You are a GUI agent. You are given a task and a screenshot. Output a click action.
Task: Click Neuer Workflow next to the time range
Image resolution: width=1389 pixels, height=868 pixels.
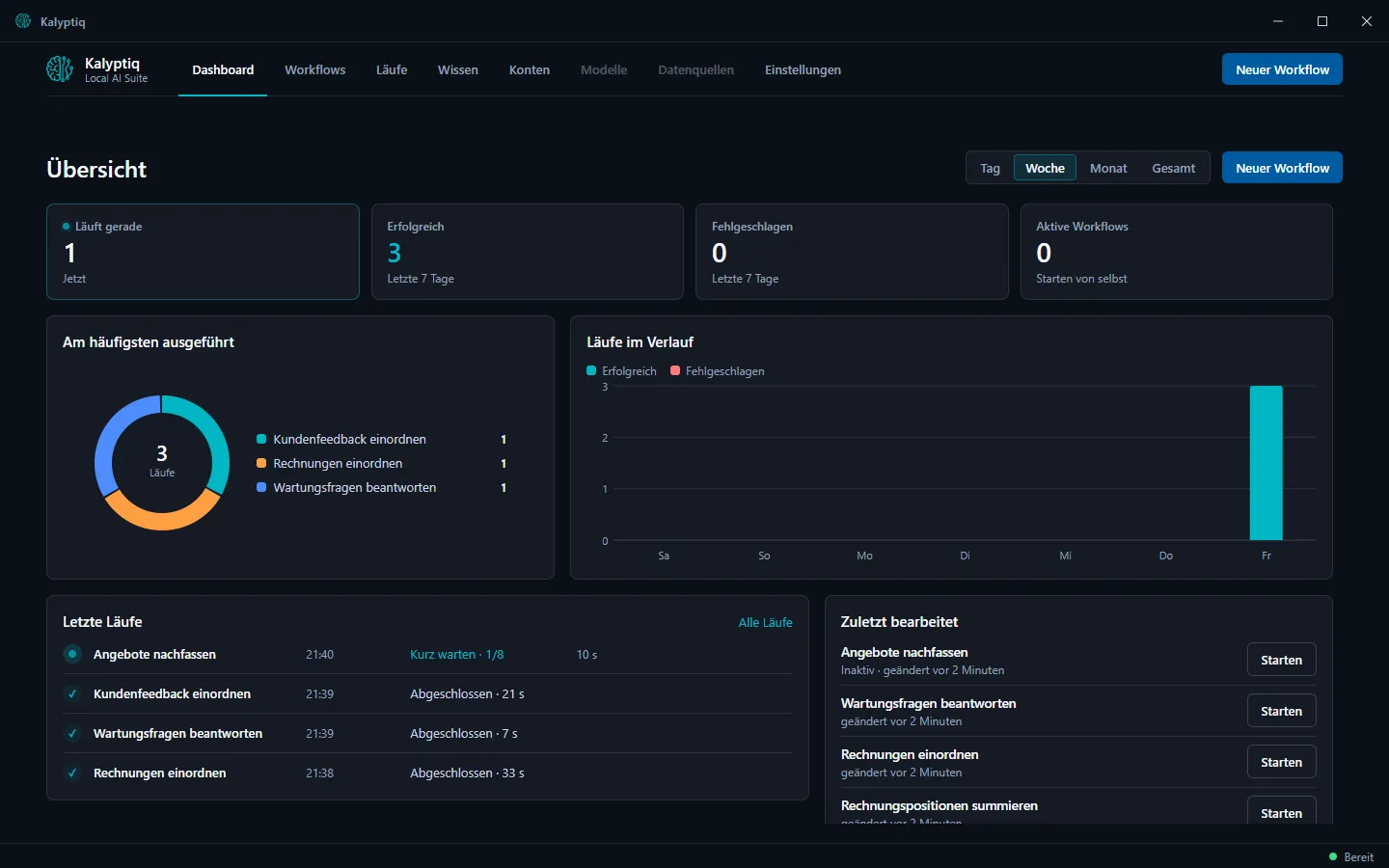1282,168
